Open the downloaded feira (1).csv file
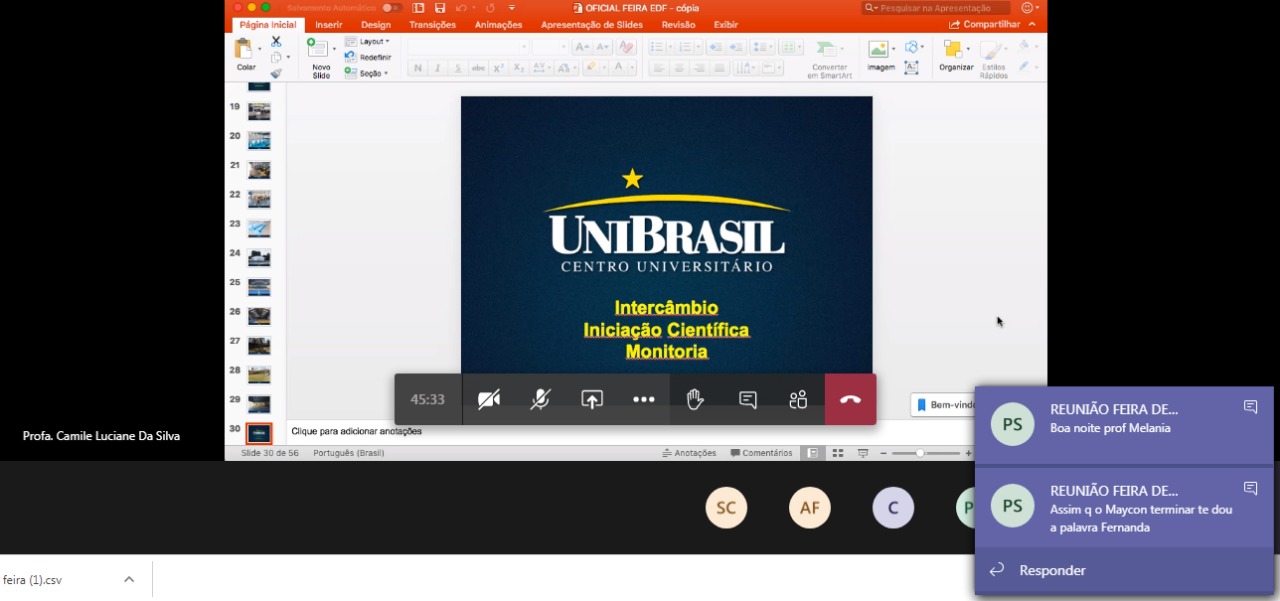 (x=34, y=579)
